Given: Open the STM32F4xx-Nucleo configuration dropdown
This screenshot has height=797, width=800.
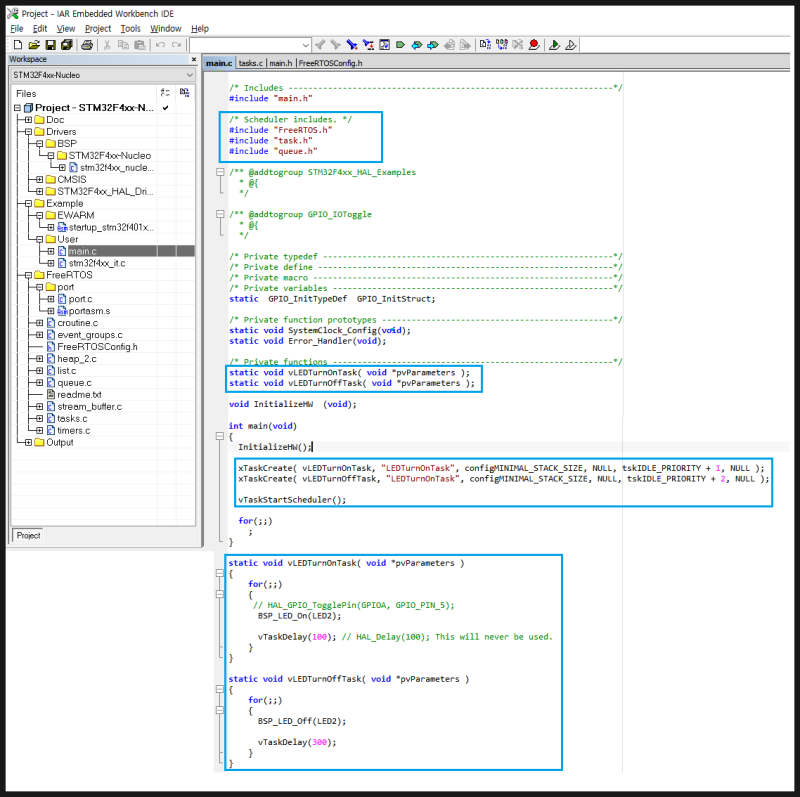Looking at the screenshot, I should click(190, 75).
